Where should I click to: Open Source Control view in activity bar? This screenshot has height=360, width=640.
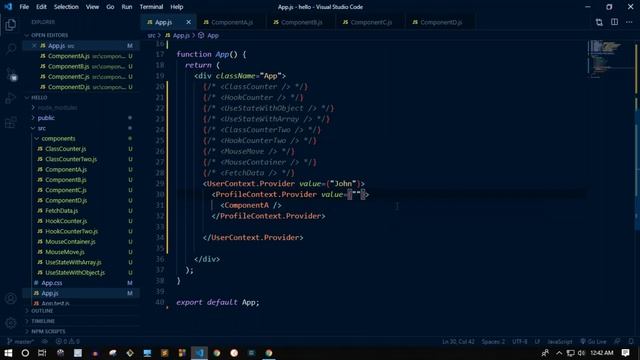(x=11, y=74)
